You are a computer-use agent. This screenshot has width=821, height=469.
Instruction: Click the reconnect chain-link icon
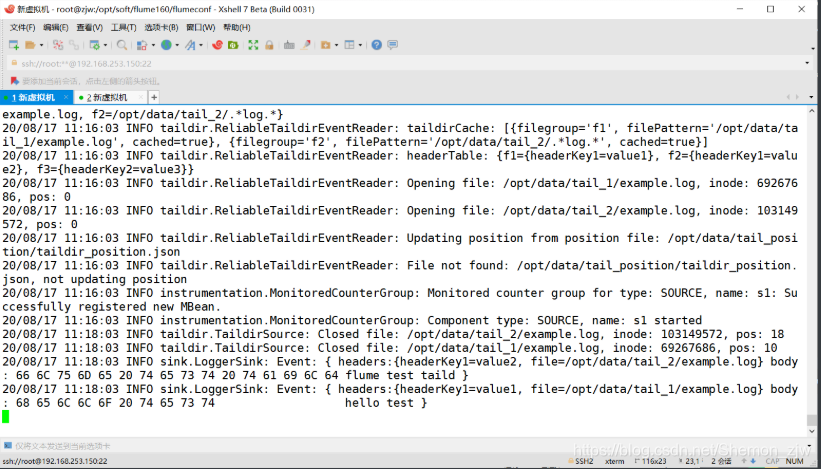(x=74, y=46)
